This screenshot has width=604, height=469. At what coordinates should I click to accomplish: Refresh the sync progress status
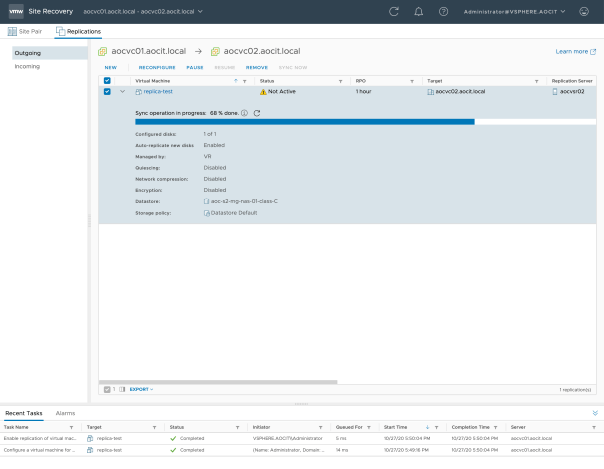click(x=257, y=113)
